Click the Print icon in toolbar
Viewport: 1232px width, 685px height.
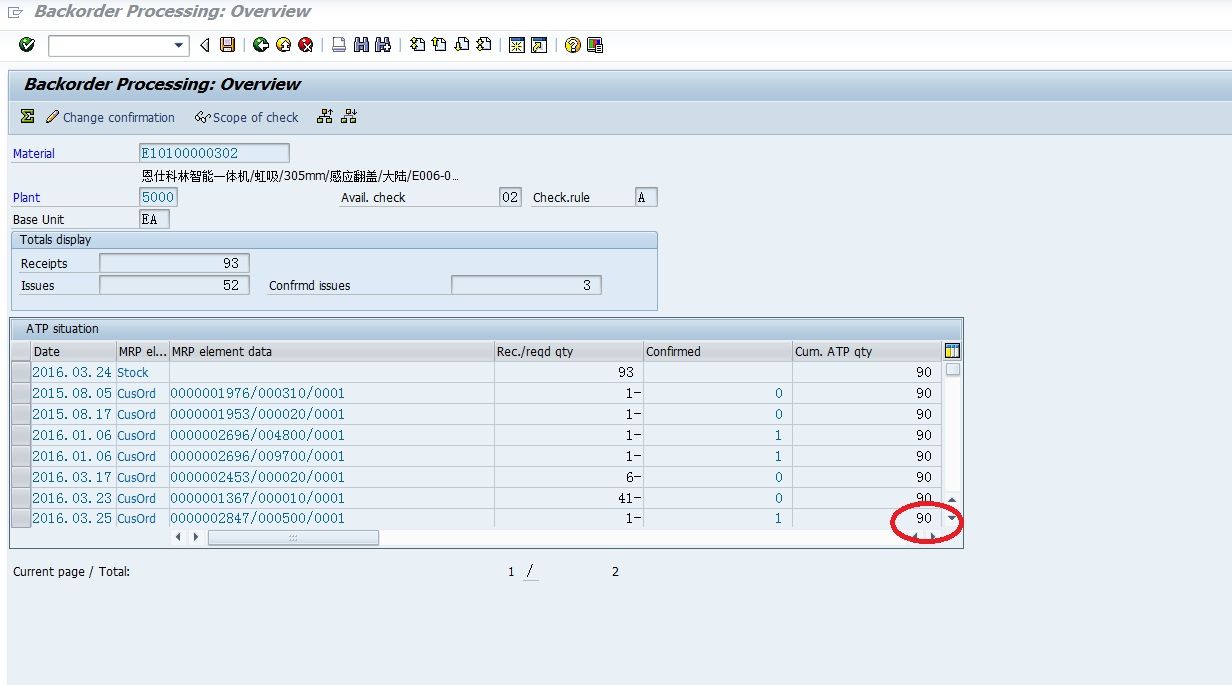pos(339,45)
